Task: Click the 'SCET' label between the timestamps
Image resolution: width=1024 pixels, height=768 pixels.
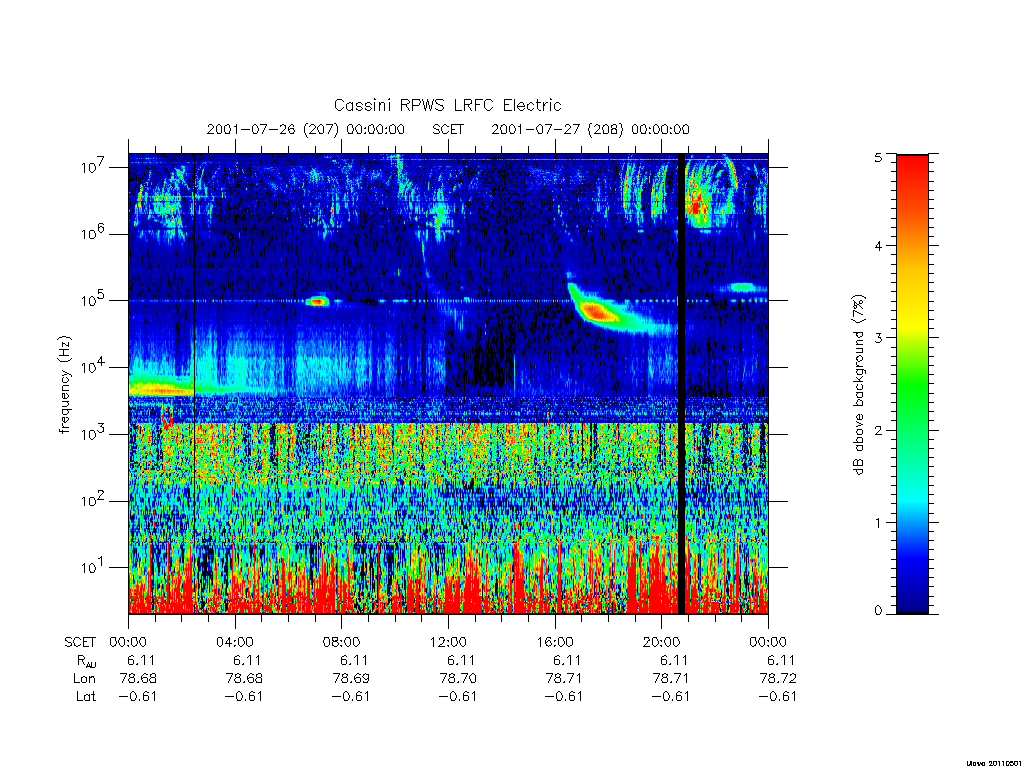Action: coord(448,129)
